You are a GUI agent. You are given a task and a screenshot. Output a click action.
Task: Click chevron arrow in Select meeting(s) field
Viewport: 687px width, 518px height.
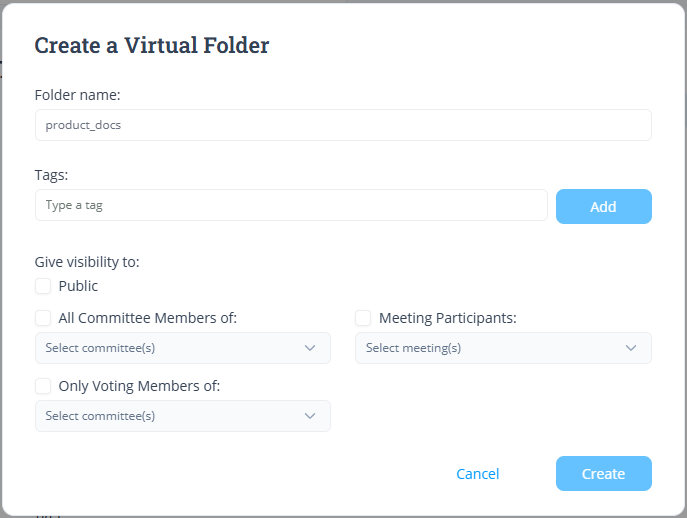click(631, 348)
